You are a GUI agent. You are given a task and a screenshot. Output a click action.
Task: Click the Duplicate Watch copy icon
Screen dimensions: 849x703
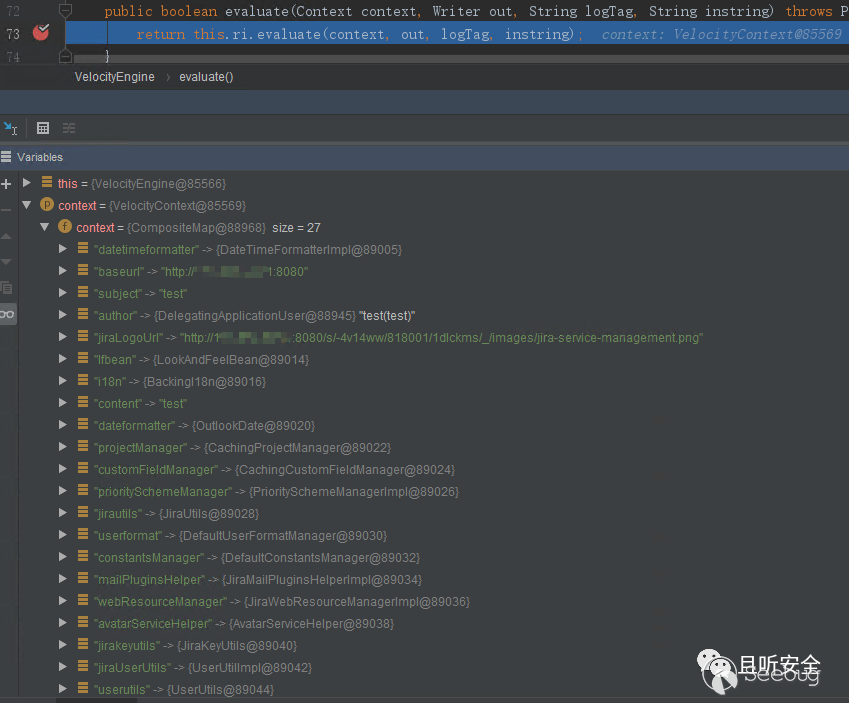[x=7, y=288]
